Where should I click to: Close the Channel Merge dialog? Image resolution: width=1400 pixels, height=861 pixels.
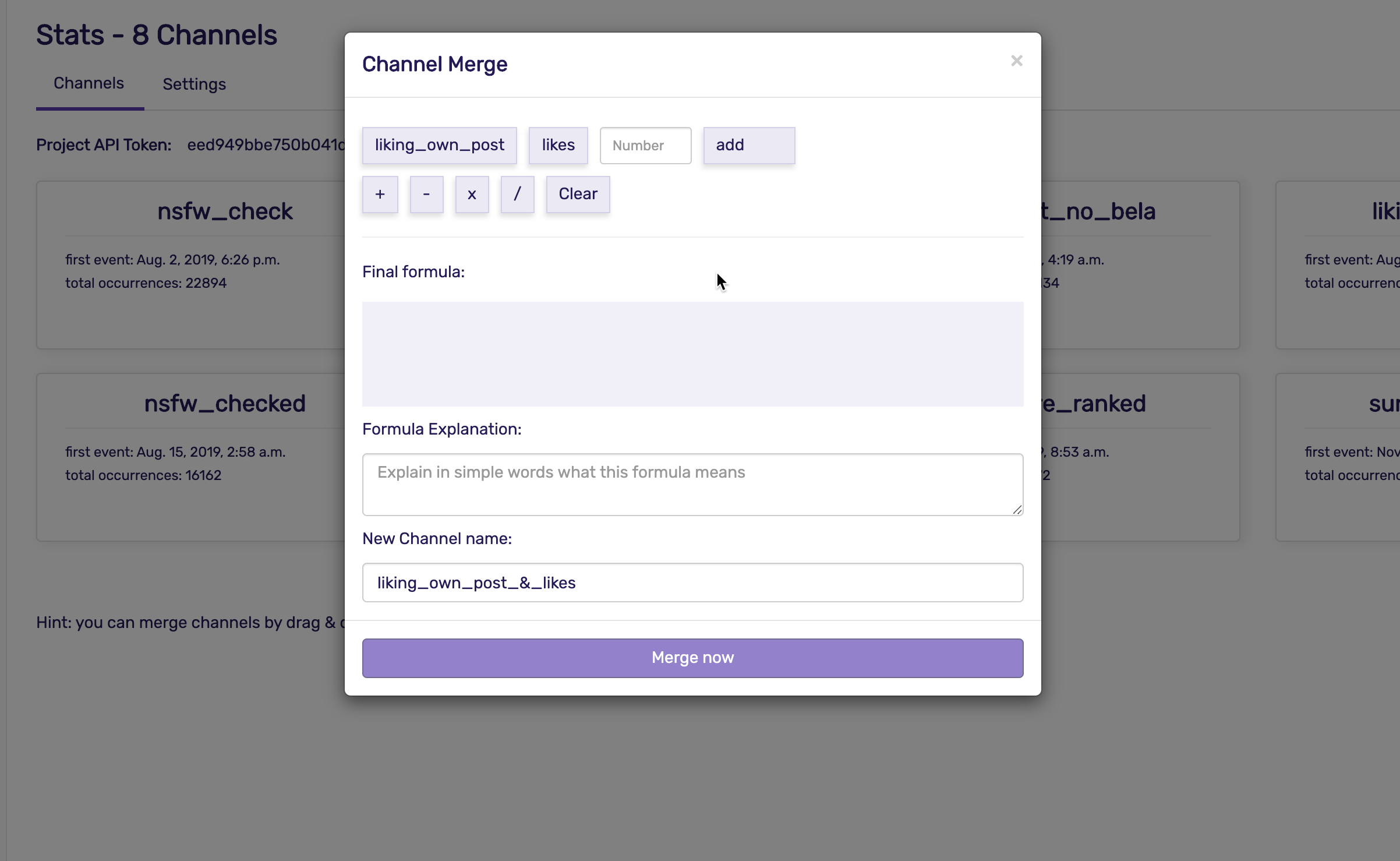tap(1016, 61)
